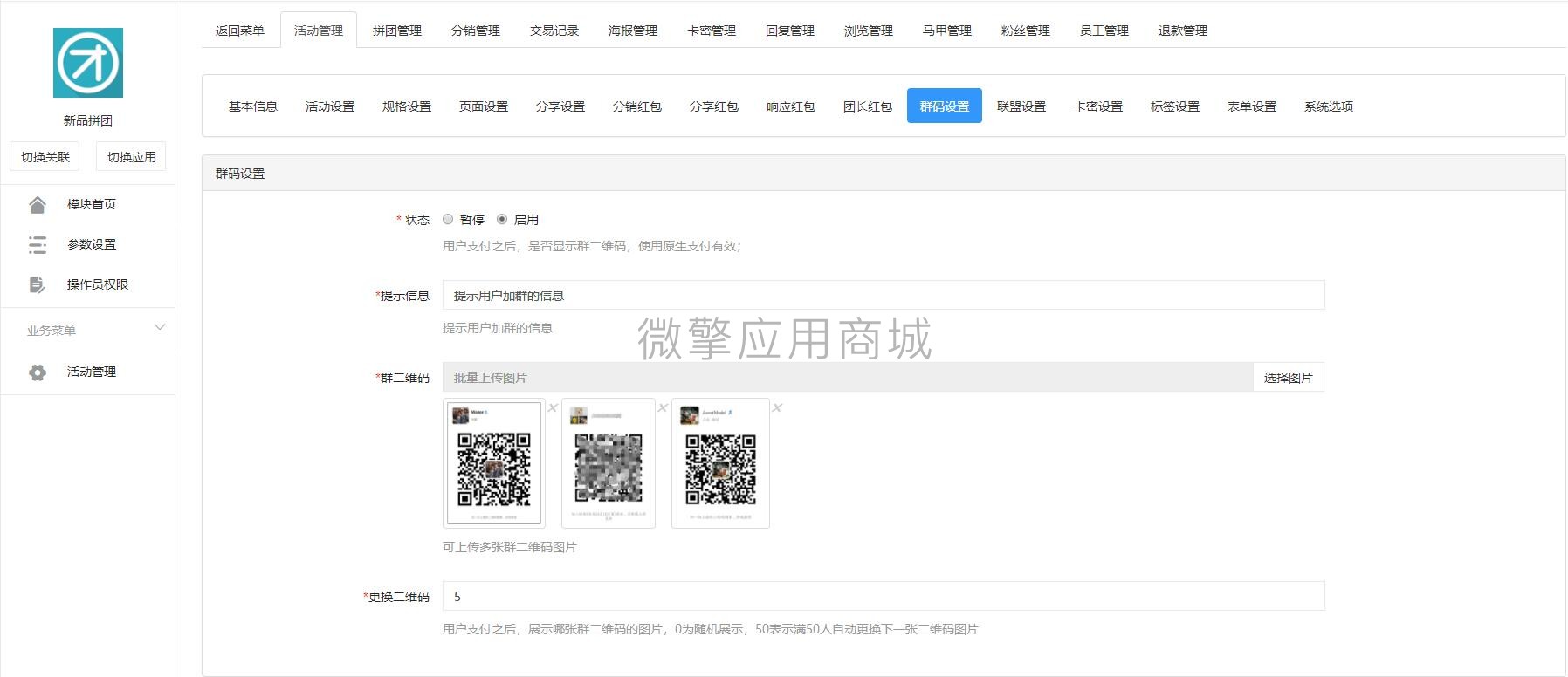
Task: Click the 操作员权限 document icon
Action: [37, 285]
